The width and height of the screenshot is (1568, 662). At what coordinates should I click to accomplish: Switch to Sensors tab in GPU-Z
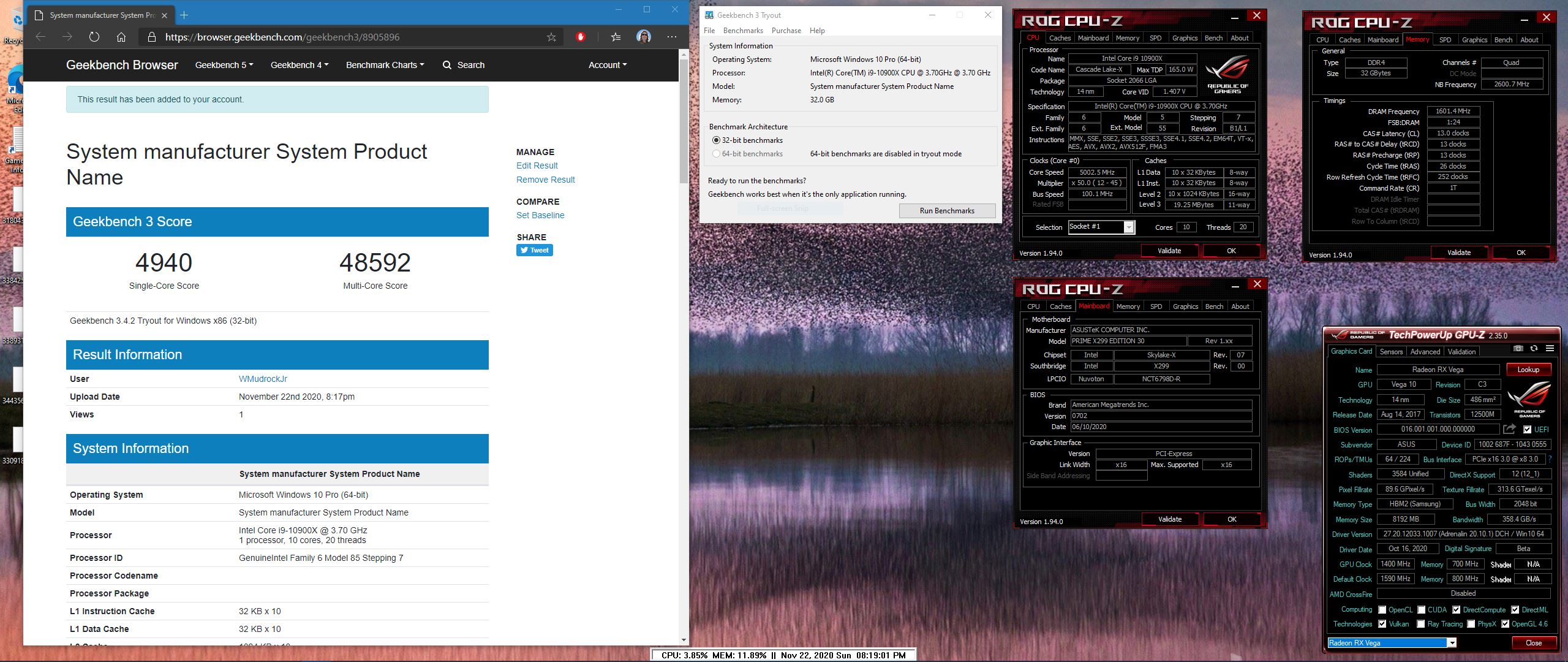pyautogui.click(x=1391, y=352)
